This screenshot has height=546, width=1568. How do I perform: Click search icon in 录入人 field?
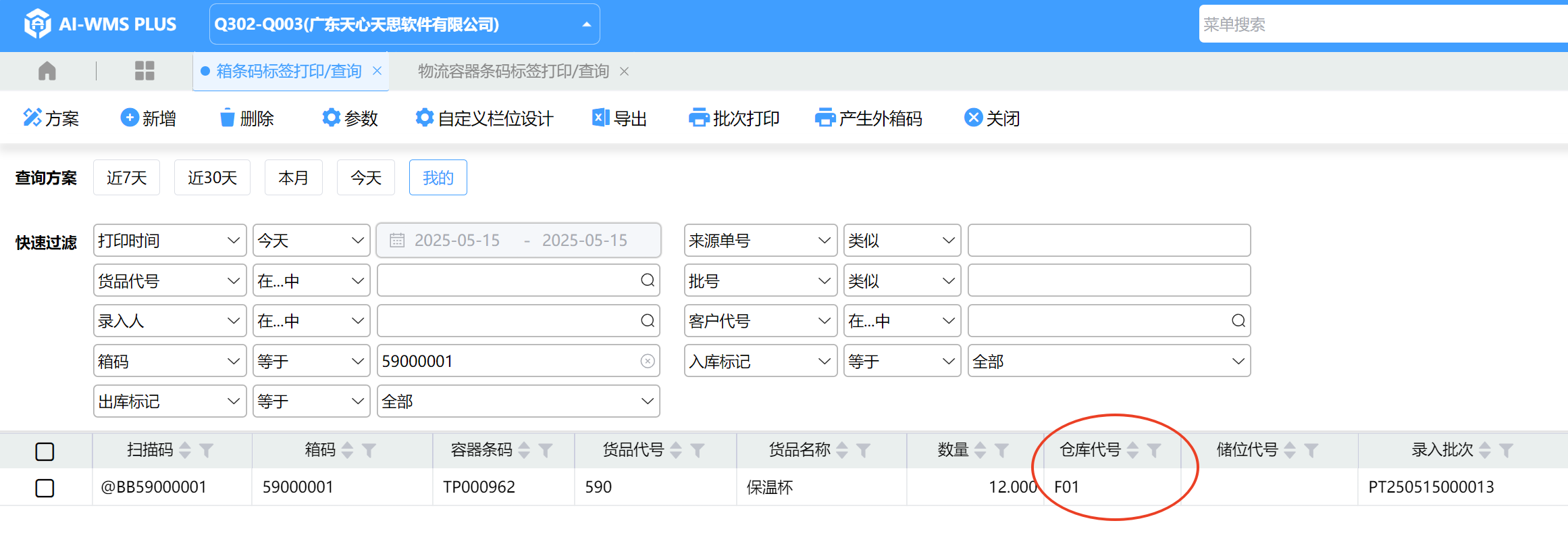point(648,321)
